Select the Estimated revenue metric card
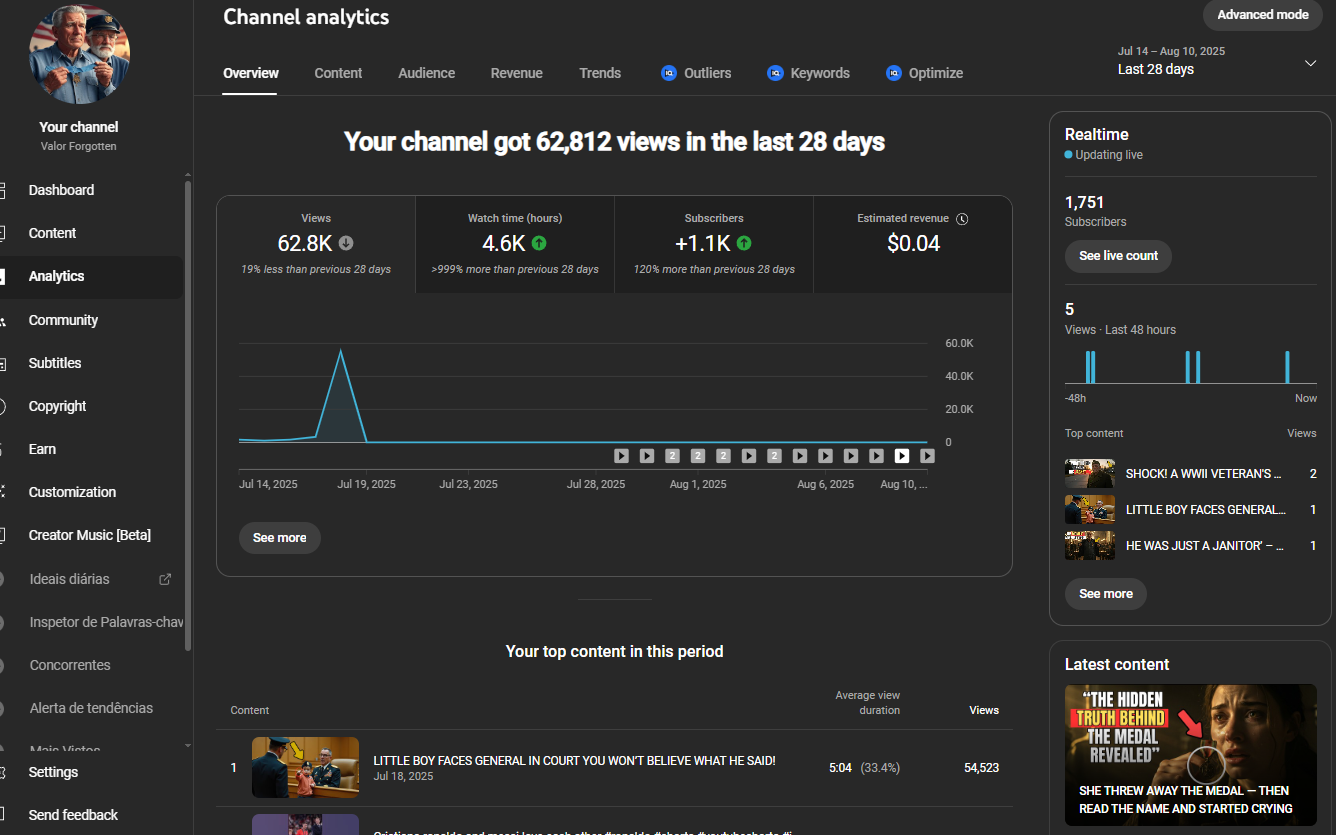Screen dimensions: 1336x835 tap(913, 245)
